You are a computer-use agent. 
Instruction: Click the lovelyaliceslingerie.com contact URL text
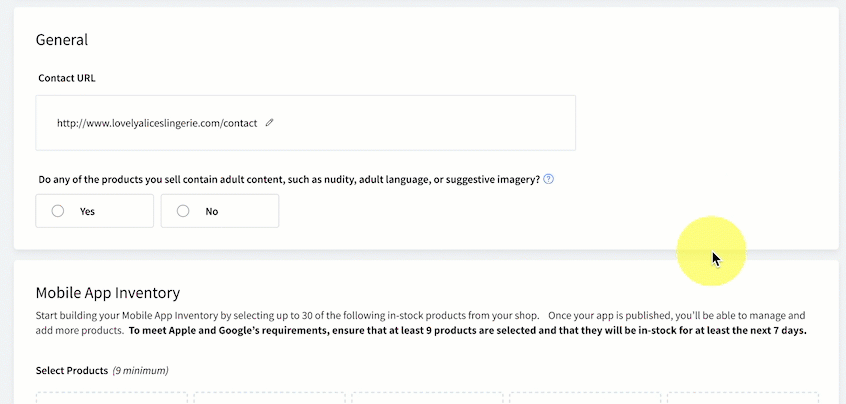click(157, 123)
